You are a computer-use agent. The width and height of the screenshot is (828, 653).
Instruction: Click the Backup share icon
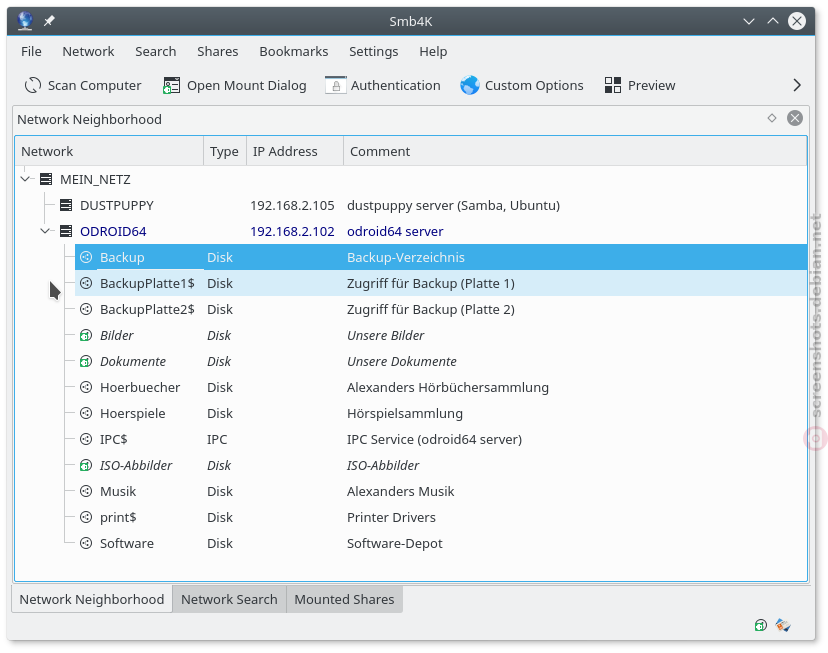tap(86, 257)
